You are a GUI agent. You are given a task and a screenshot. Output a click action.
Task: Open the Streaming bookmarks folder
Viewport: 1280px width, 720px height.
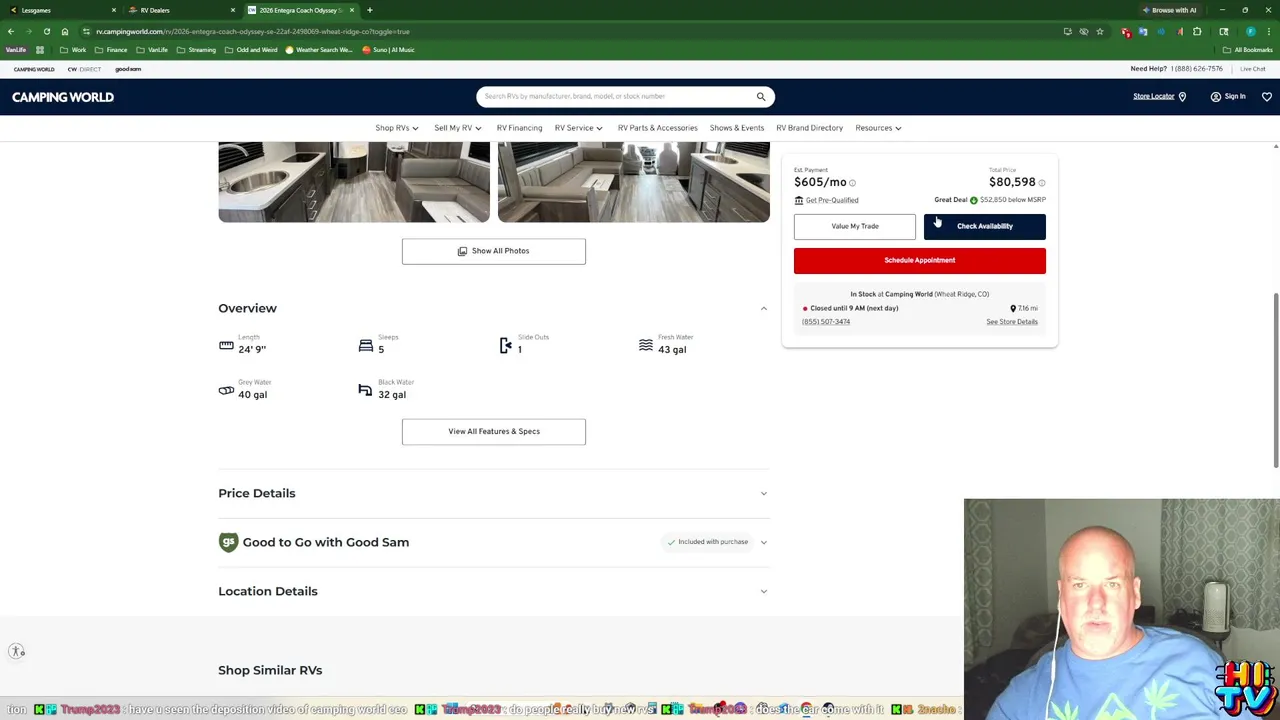195,50
